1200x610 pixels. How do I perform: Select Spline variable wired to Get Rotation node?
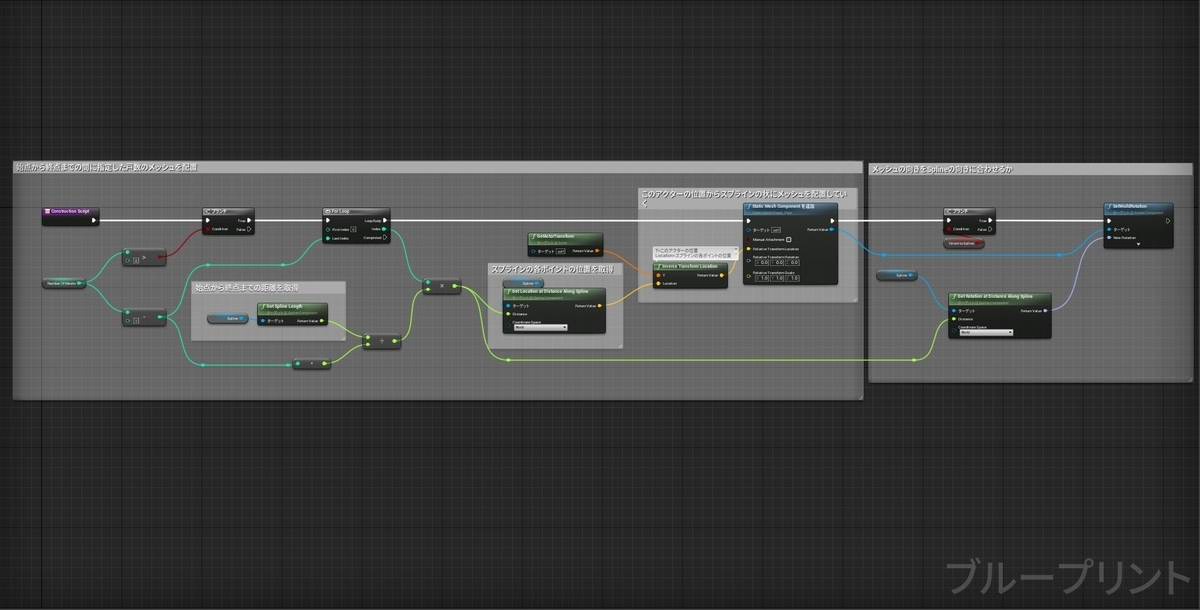(897, 275)
